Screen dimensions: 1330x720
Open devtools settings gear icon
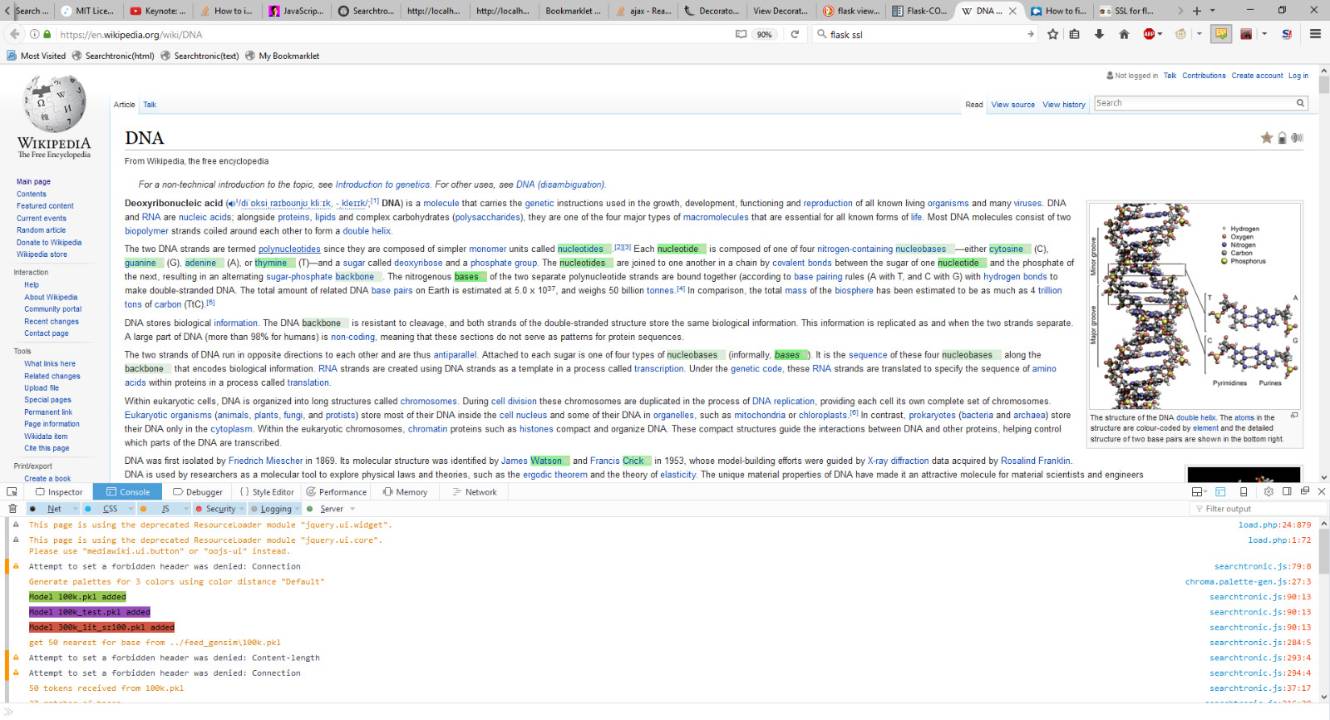point(1268,492)
